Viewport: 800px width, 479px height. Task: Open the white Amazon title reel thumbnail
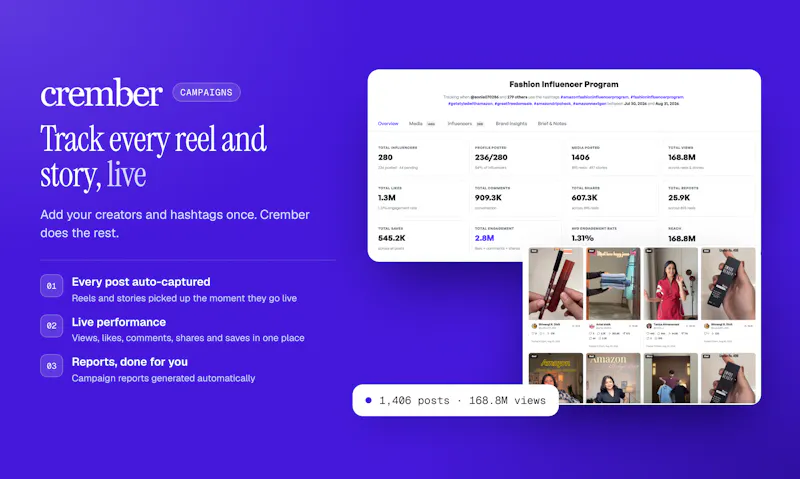pos(613,378)
